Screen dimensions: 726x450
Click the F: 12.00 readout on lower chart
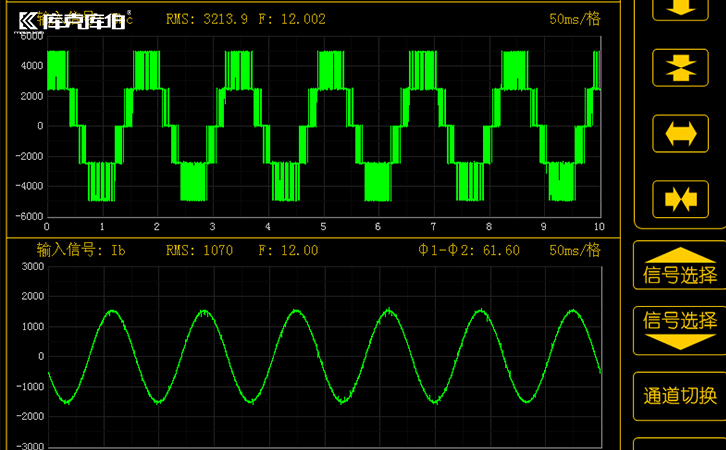288,250
